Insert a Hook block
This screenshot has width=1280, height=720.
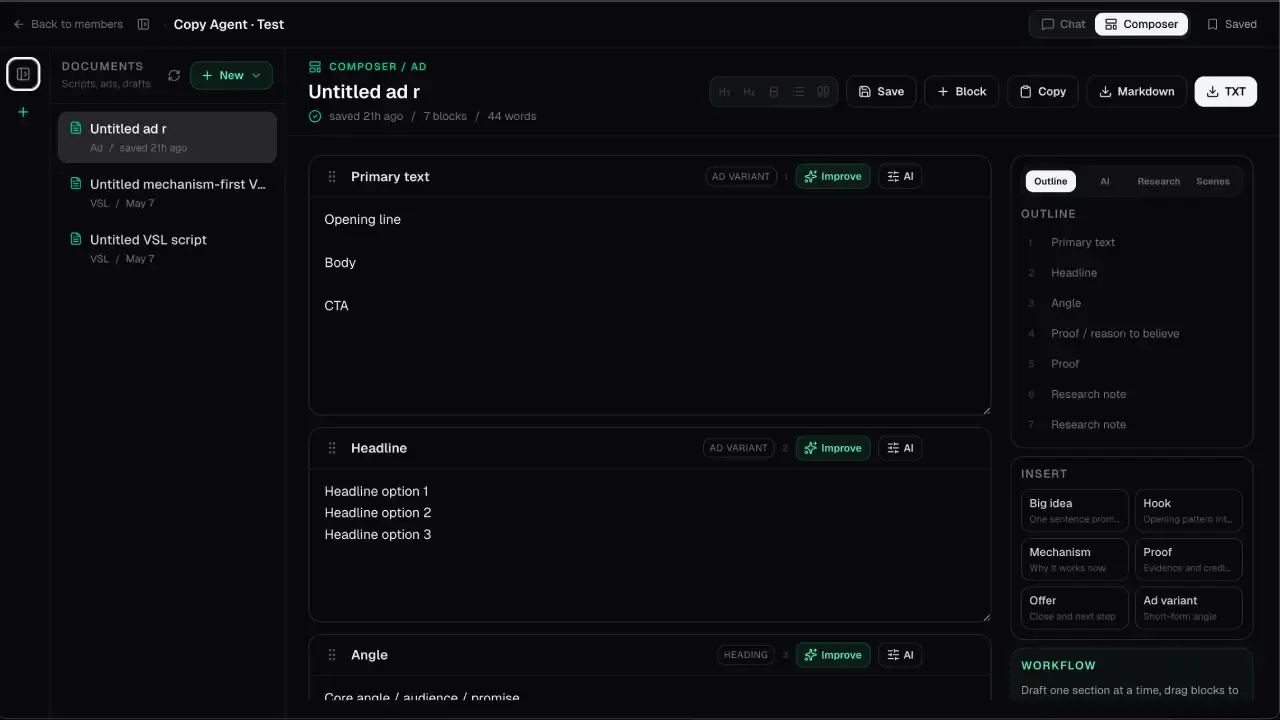(1189, 510)
